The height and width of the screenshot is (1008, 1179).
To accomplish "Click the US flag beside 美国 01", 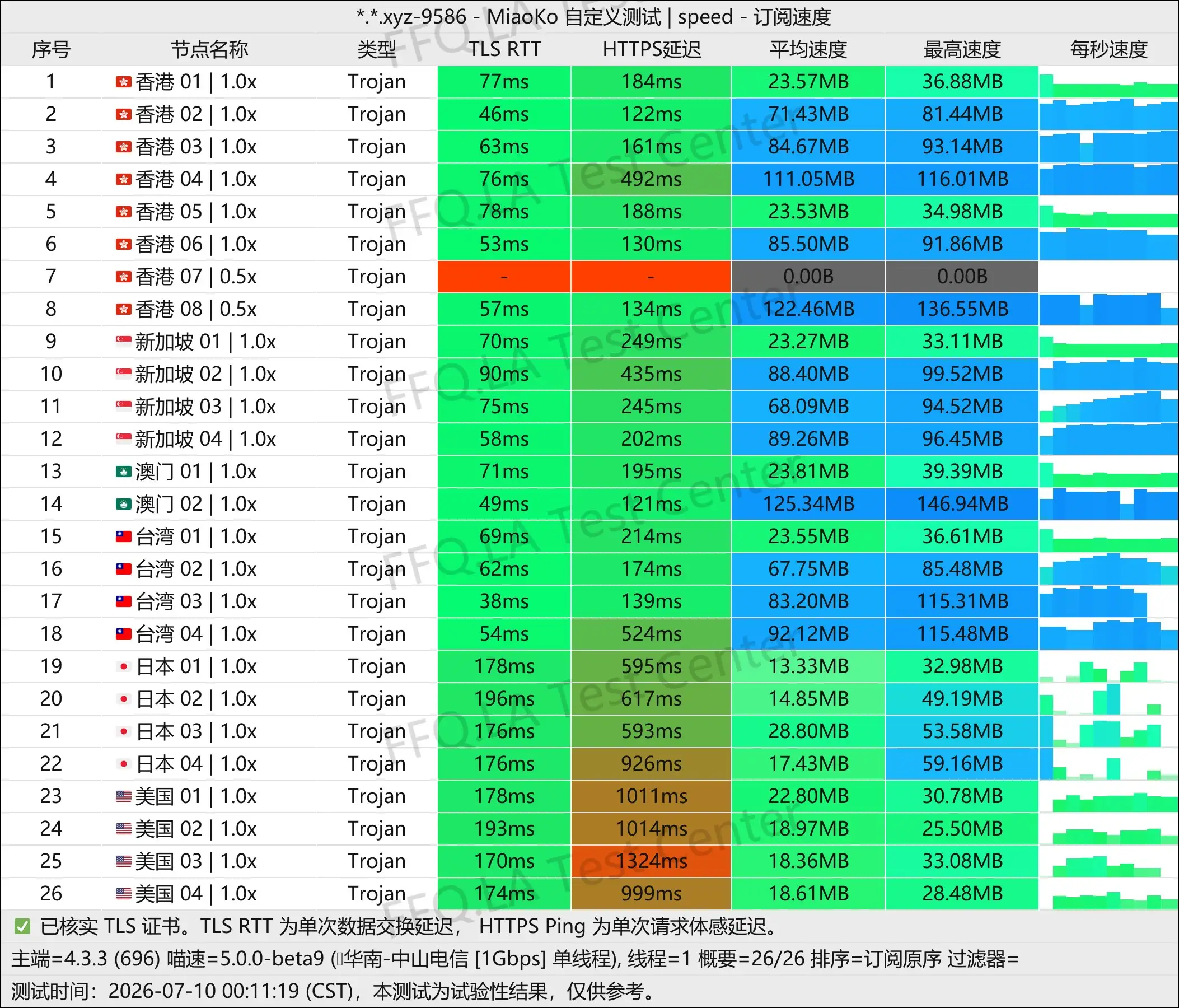I will point(124,796).
